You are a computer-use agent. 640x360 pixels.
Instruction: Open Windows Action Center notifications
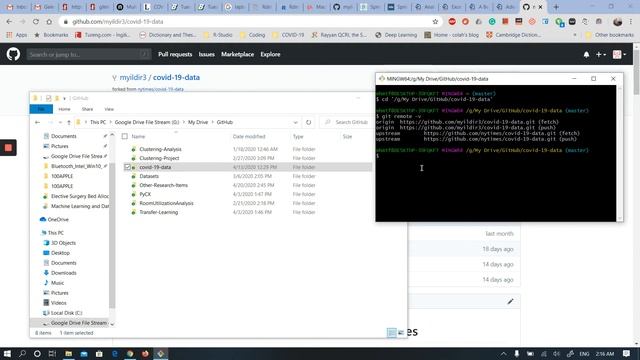pyautogui.click(x=627, y=353)
